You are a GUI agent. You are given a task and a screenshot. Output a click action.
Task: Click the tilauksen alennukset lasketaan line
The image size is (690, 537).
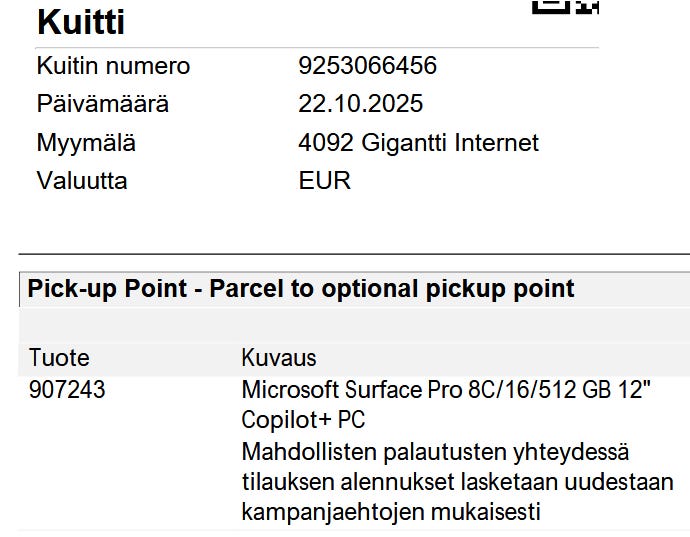click(457, 482)
